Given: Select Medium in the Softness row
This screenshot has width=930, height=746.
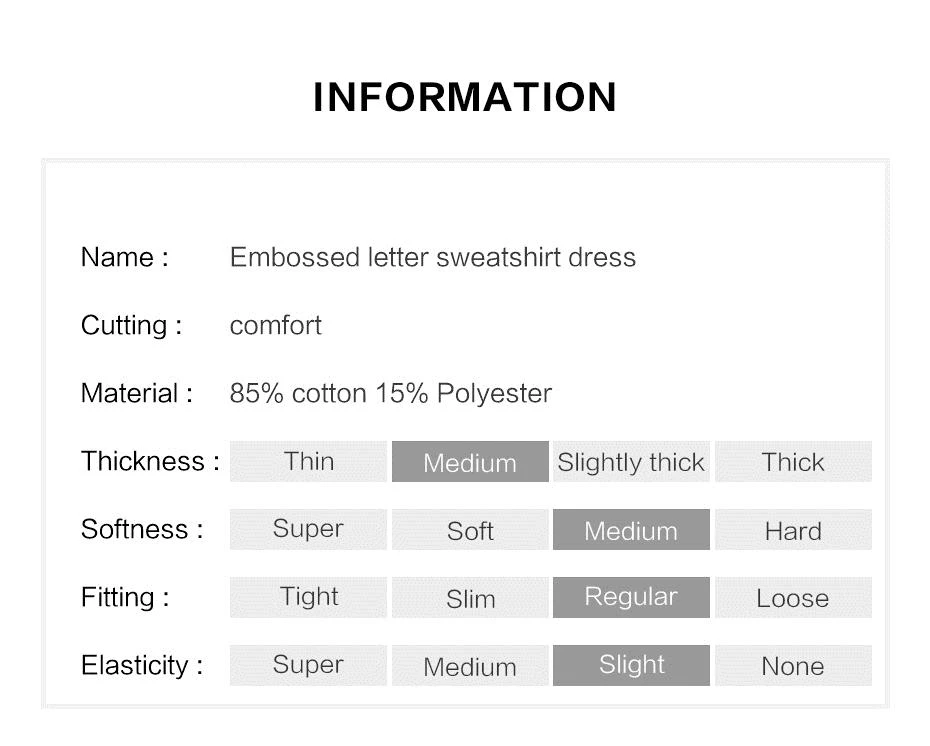Looking at the screenshot, I should (631, 529).
